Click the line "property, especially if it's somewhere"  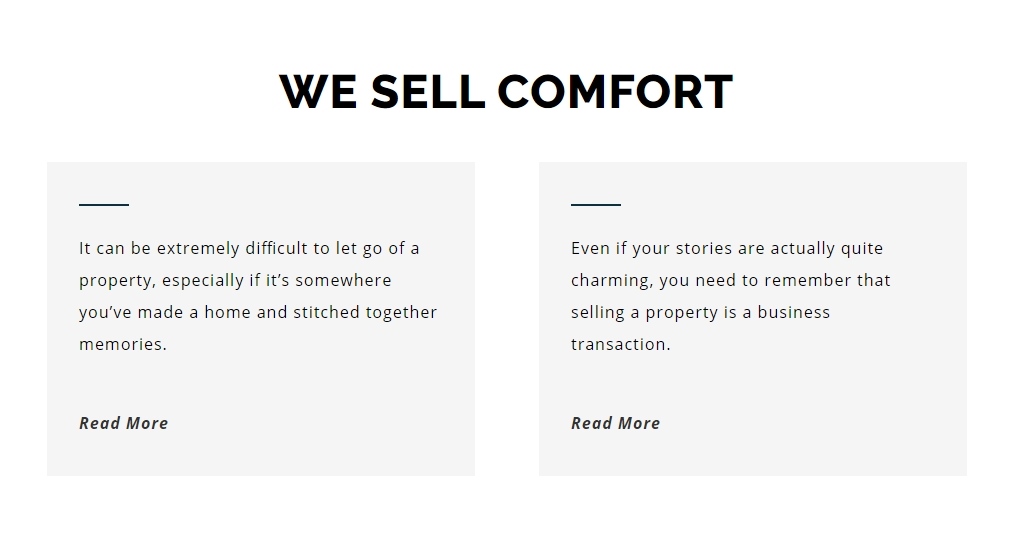click(x=235, y=280)
